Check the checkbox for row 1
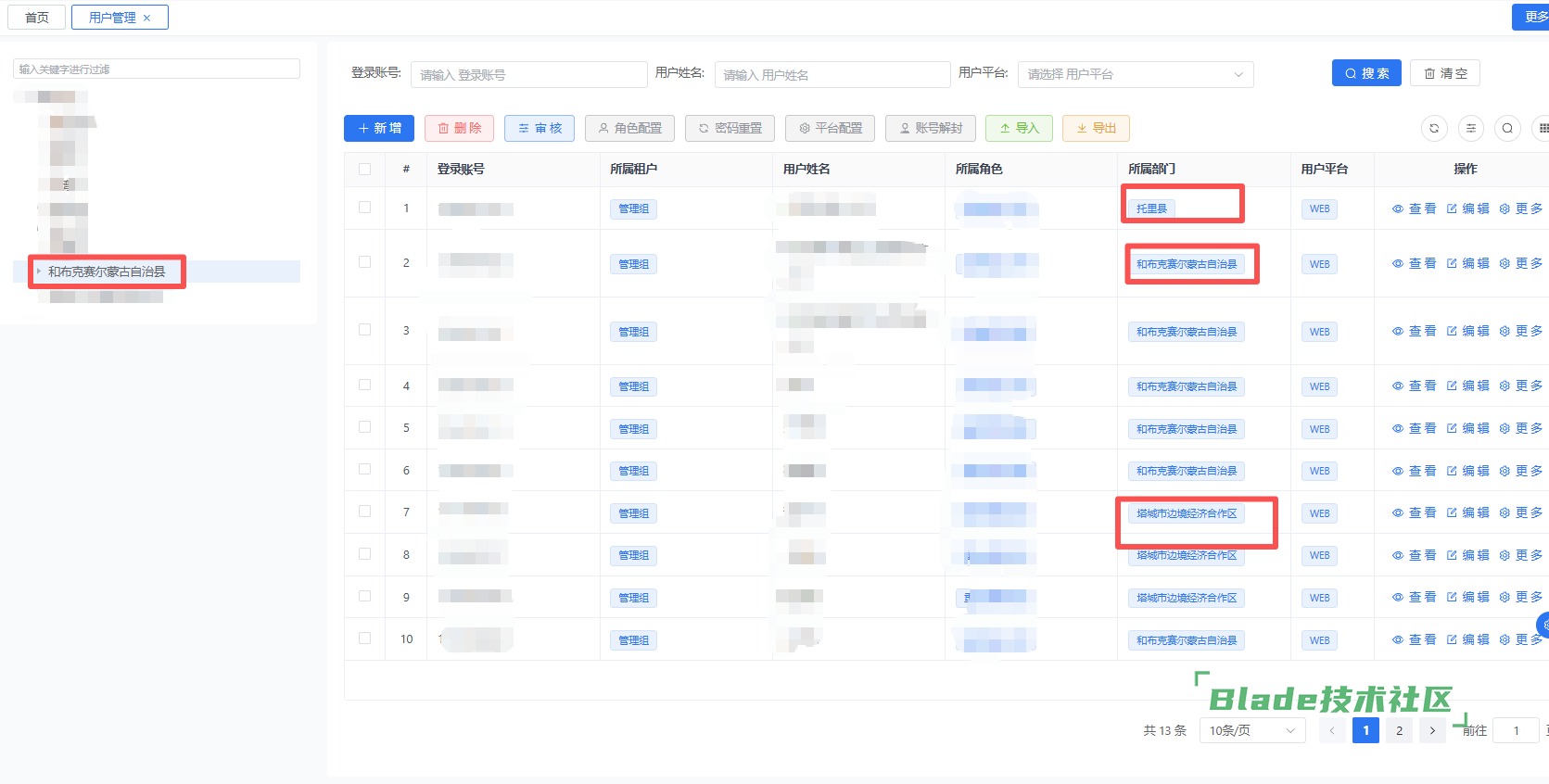 point(364,208)
